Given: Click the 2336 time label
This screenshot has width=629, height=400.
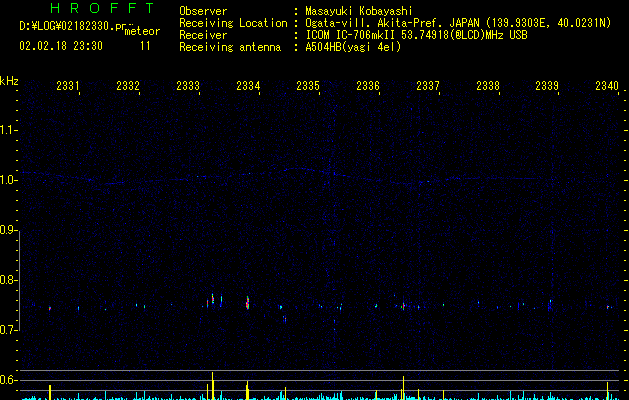Looking at the screenshot, I should click(x=368, y=85).
